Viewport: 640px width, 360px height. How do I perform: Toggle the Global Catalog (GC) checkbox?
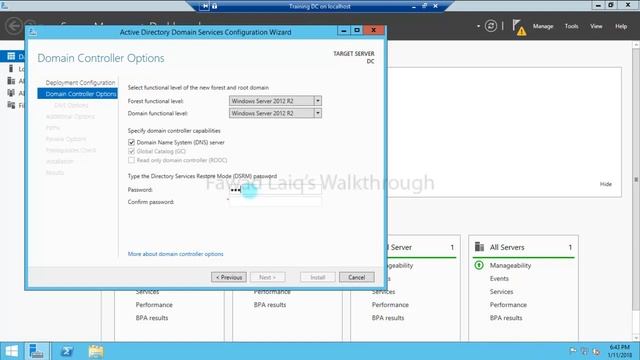pos(131,151)
